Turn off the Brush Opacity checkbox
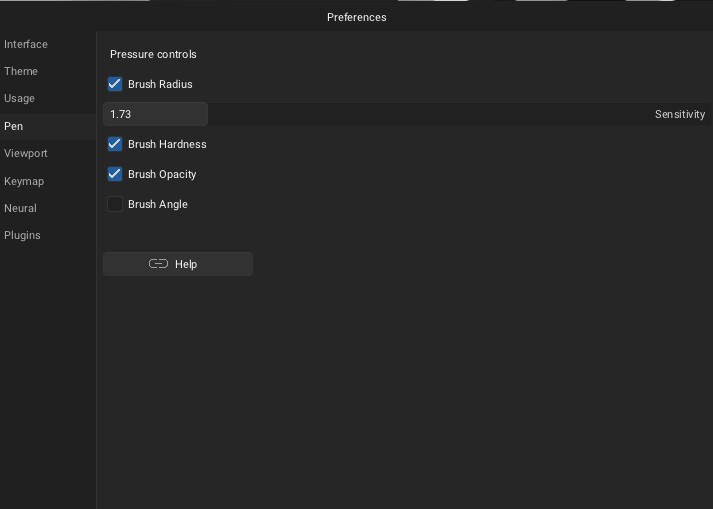The height and width of the screenshot is (509, 713). coord(115,174)
